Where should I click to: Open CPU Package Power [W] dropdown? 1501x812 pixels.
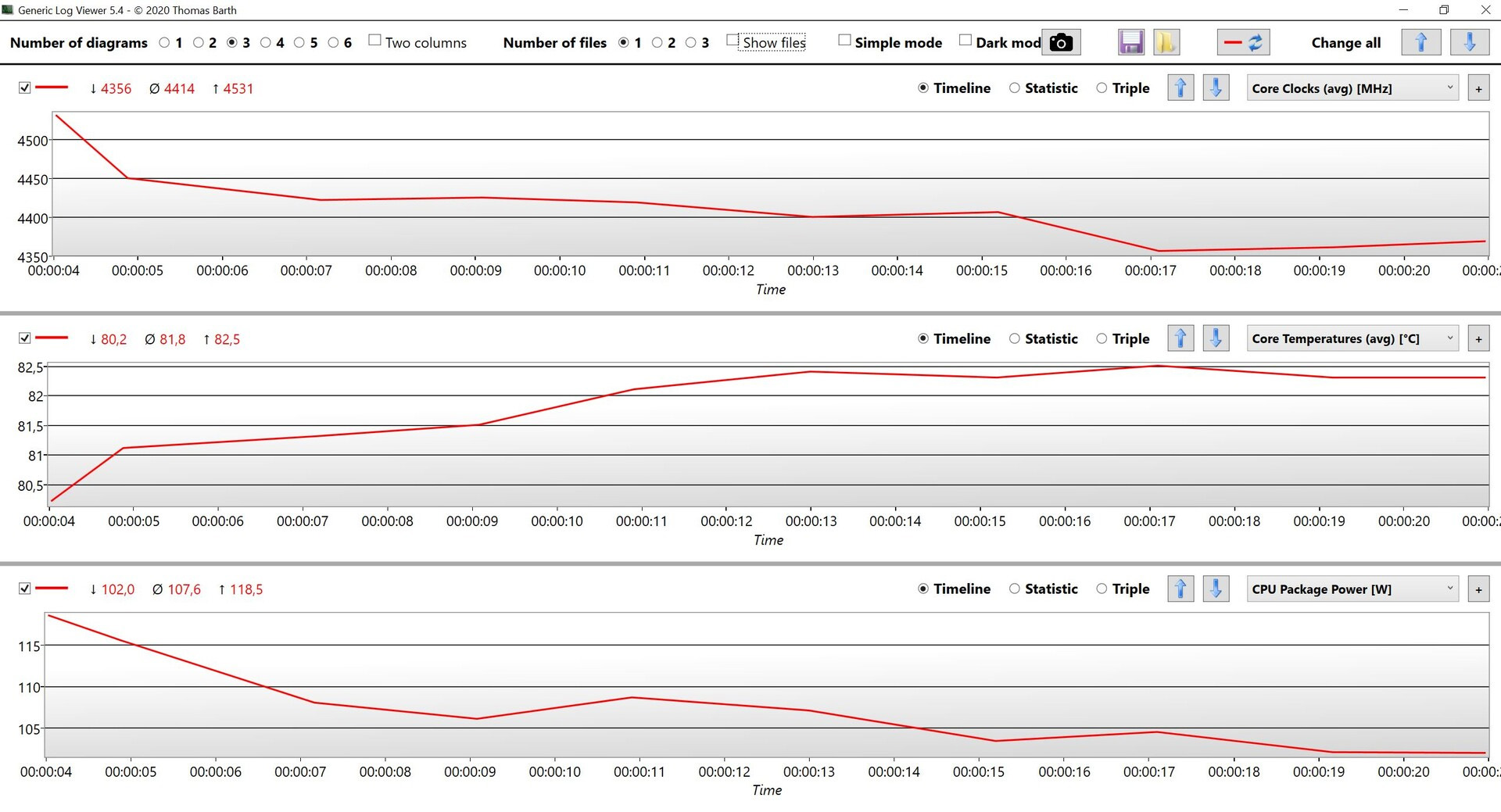(x=1352, y=588)
